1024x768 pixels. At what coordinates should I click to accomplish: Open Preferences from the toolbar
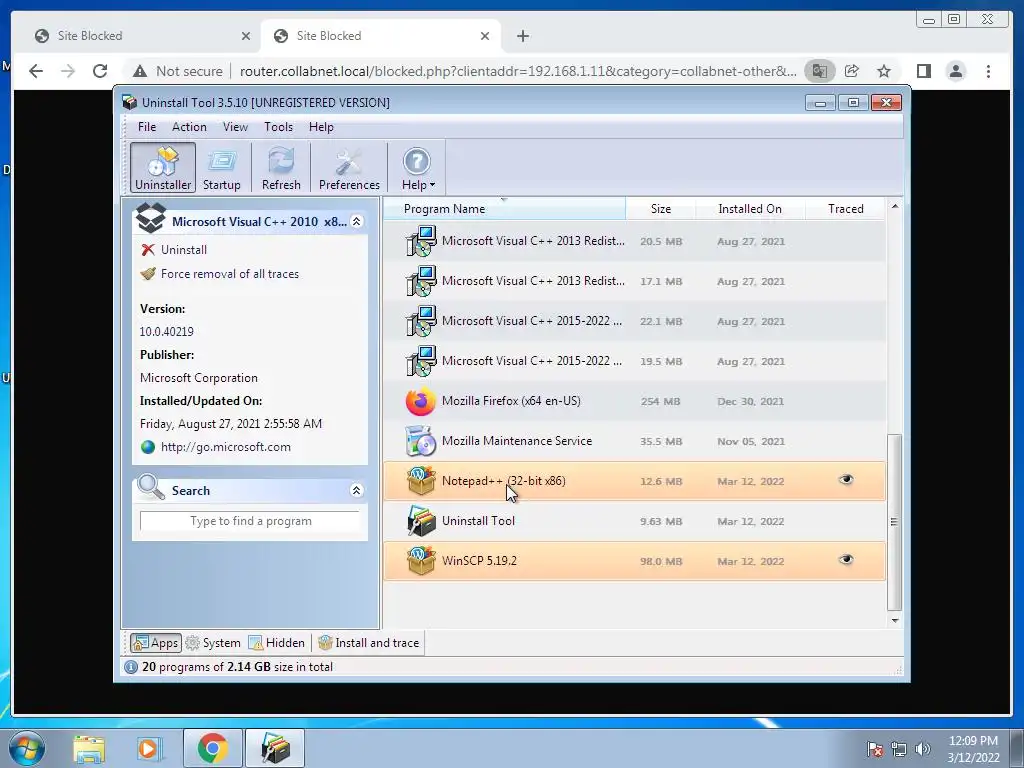[x=349, y=168]
